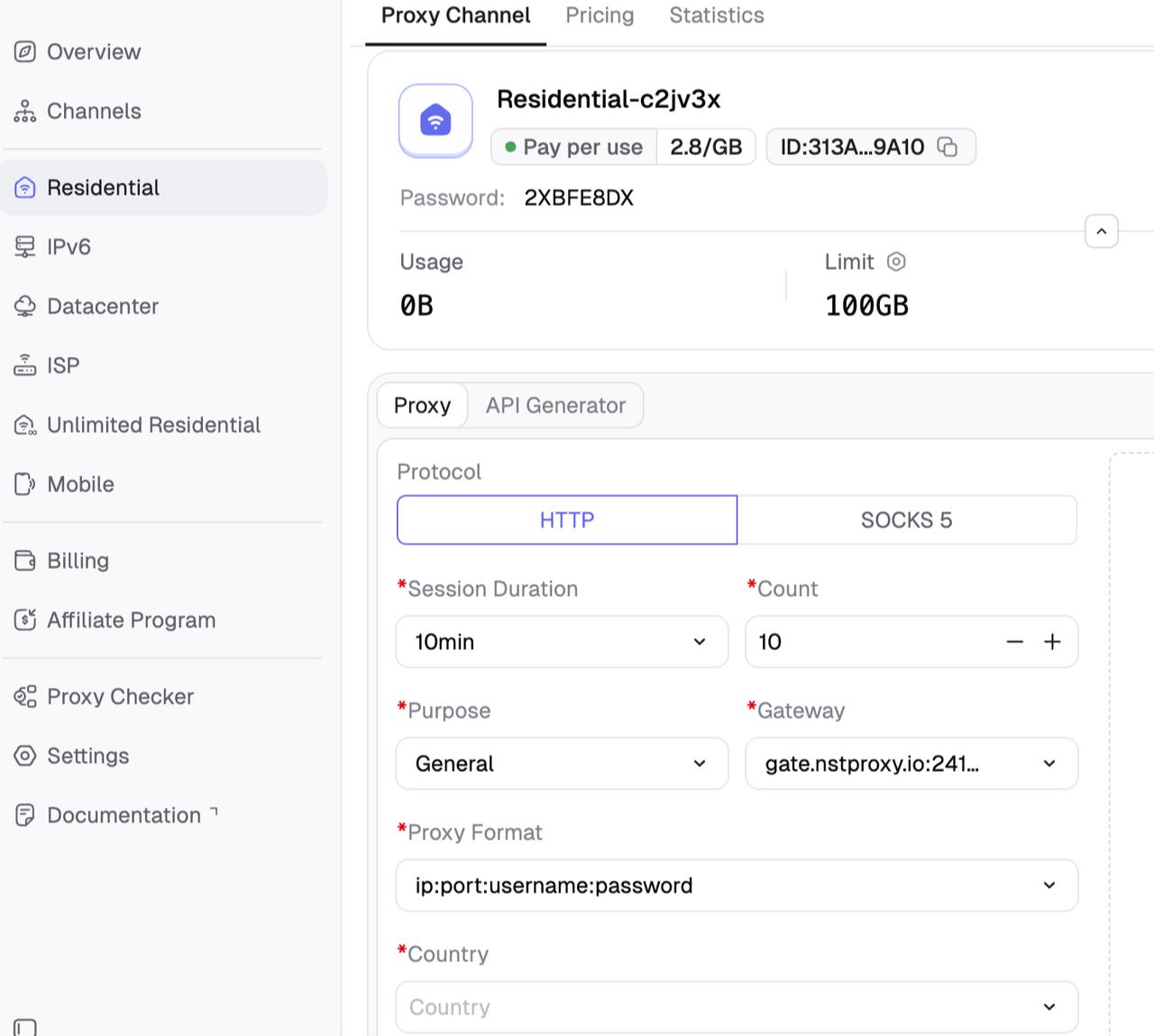Click the Residential channel badge icon
Screen dimensions: 1154x1036
[435, 121]
